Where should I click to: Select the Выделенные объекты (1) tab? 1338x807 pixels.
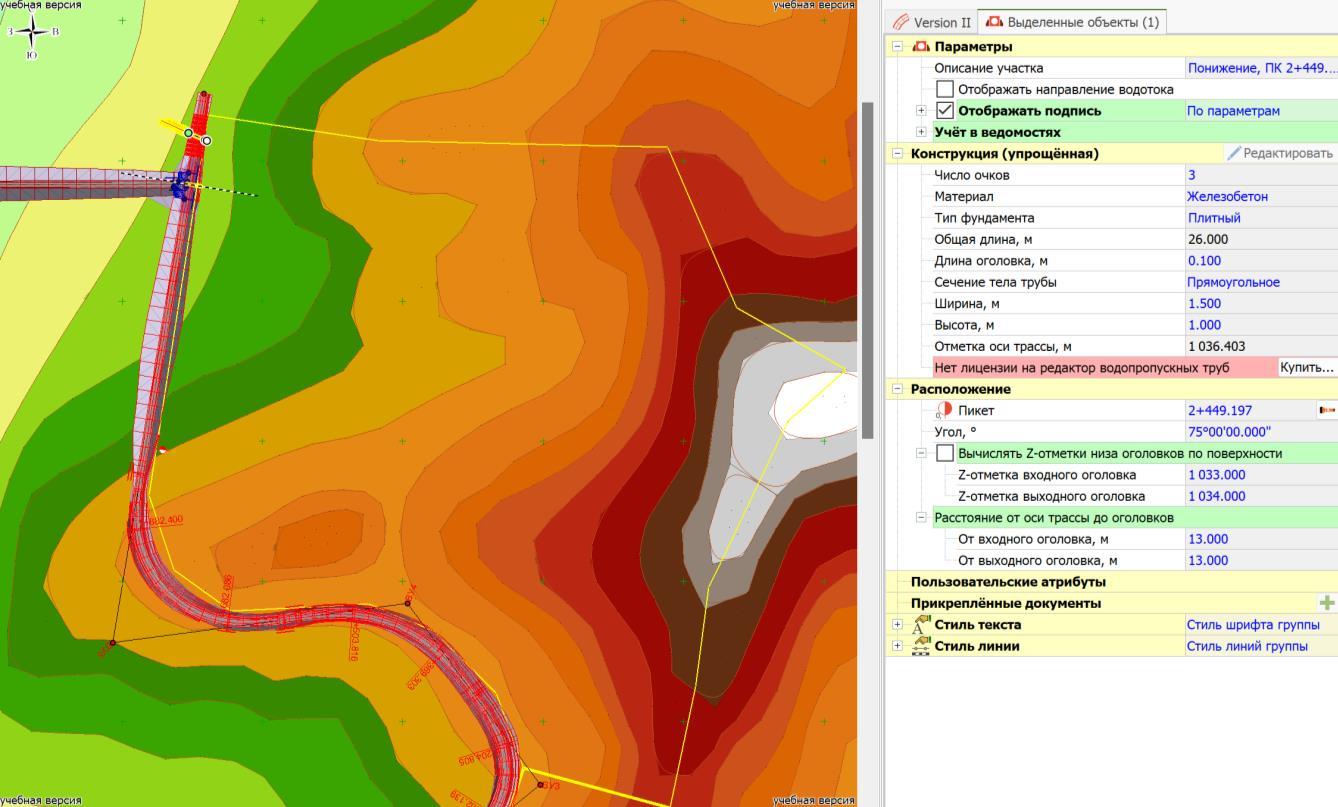(1072, 22)
